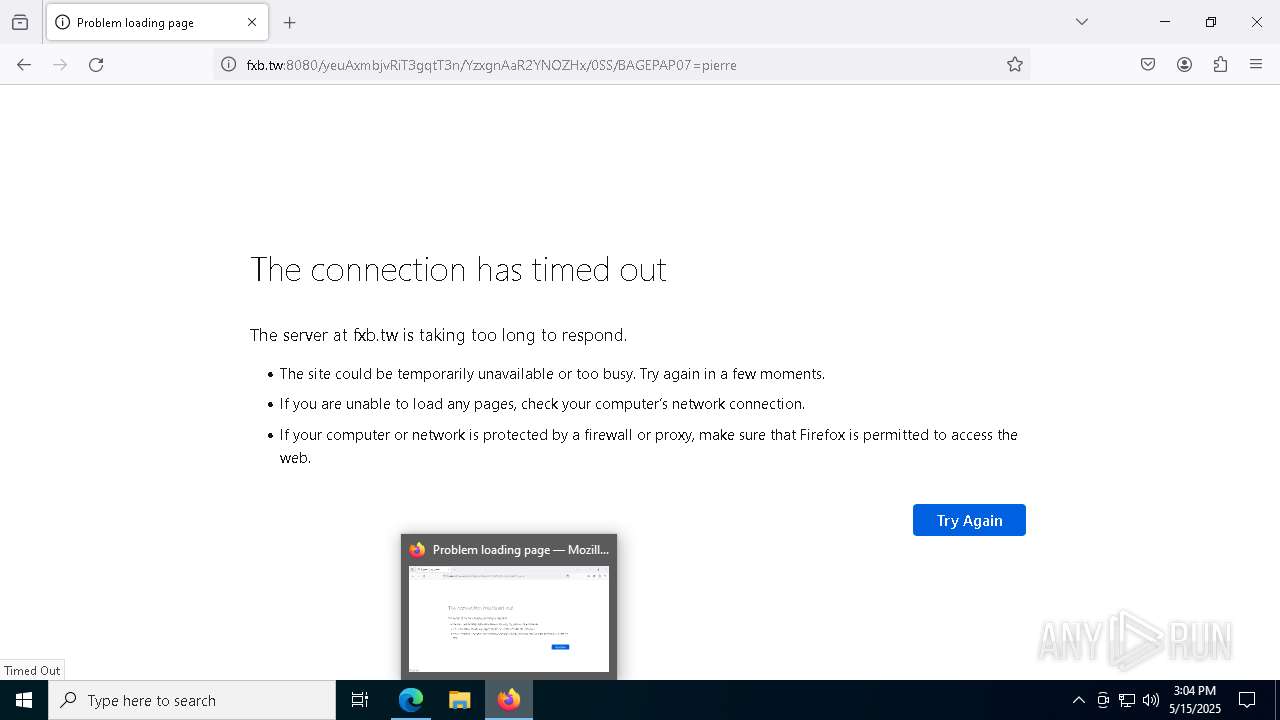This screenshot has height=720, width=1280.
Task: Open the Problem loading page window thumbnail
Action: (509, 608)
